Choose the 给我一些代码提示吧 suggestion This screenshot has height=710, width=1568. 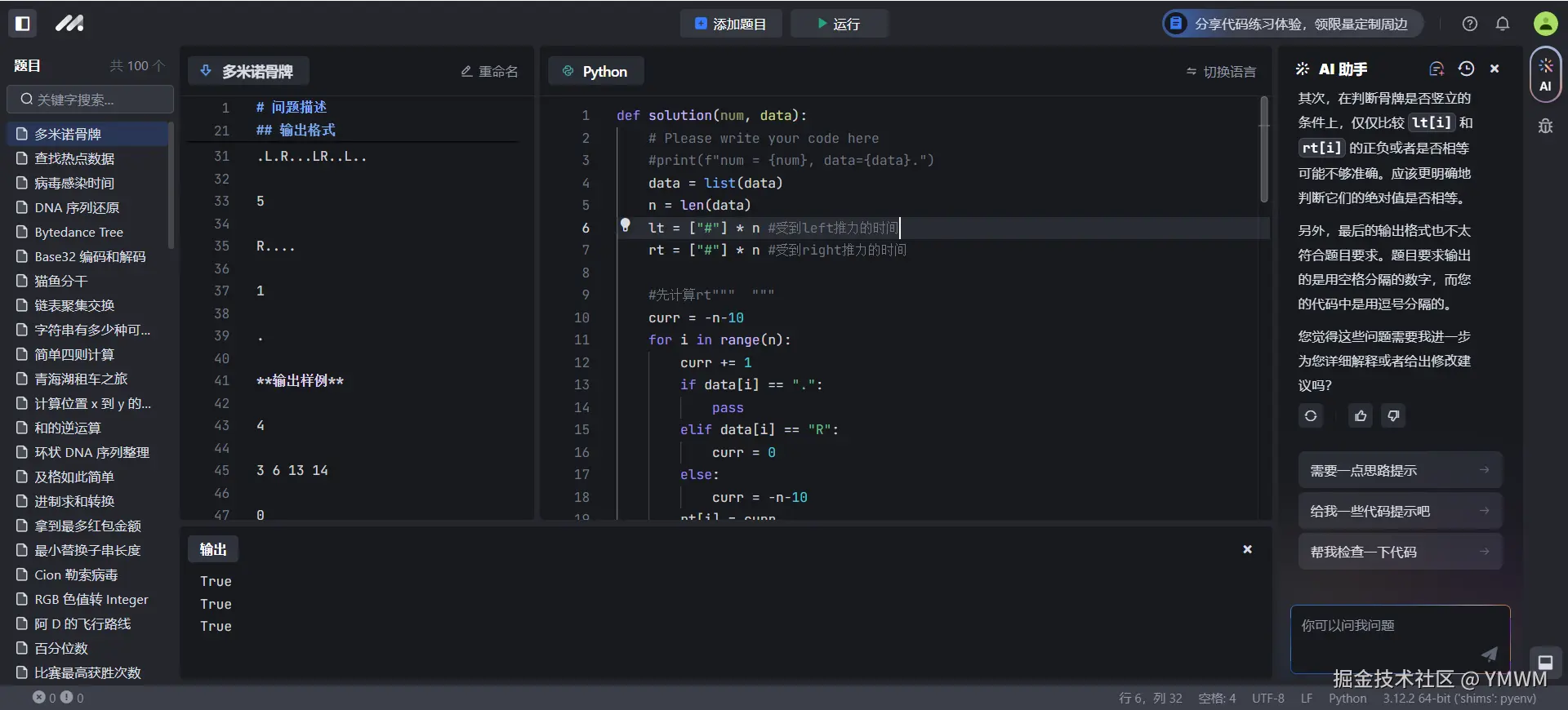[1400, 511]
